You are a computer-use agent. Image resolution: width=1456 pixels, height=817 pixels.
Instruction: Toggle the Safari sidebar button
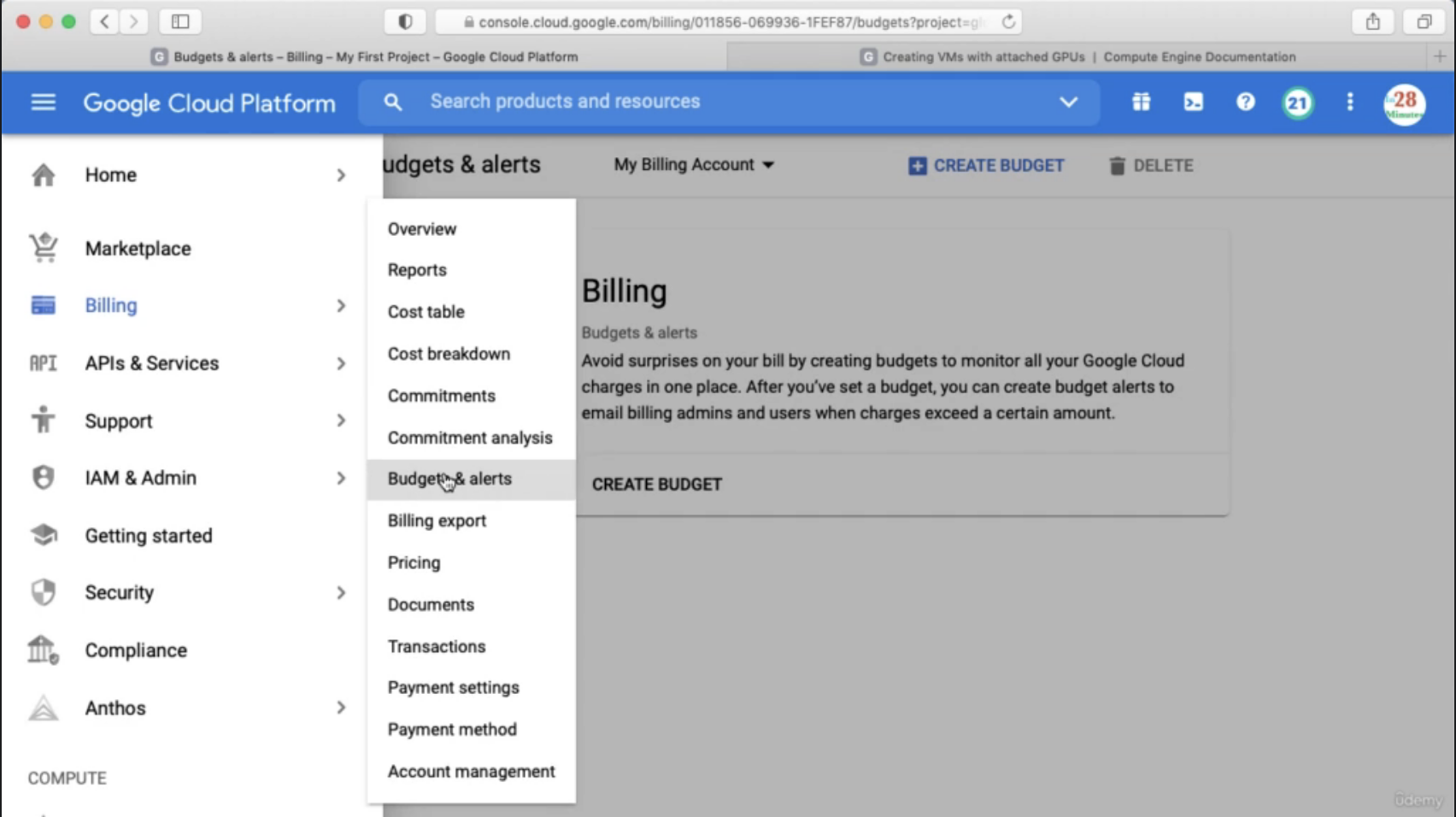[x=179, y=21]
